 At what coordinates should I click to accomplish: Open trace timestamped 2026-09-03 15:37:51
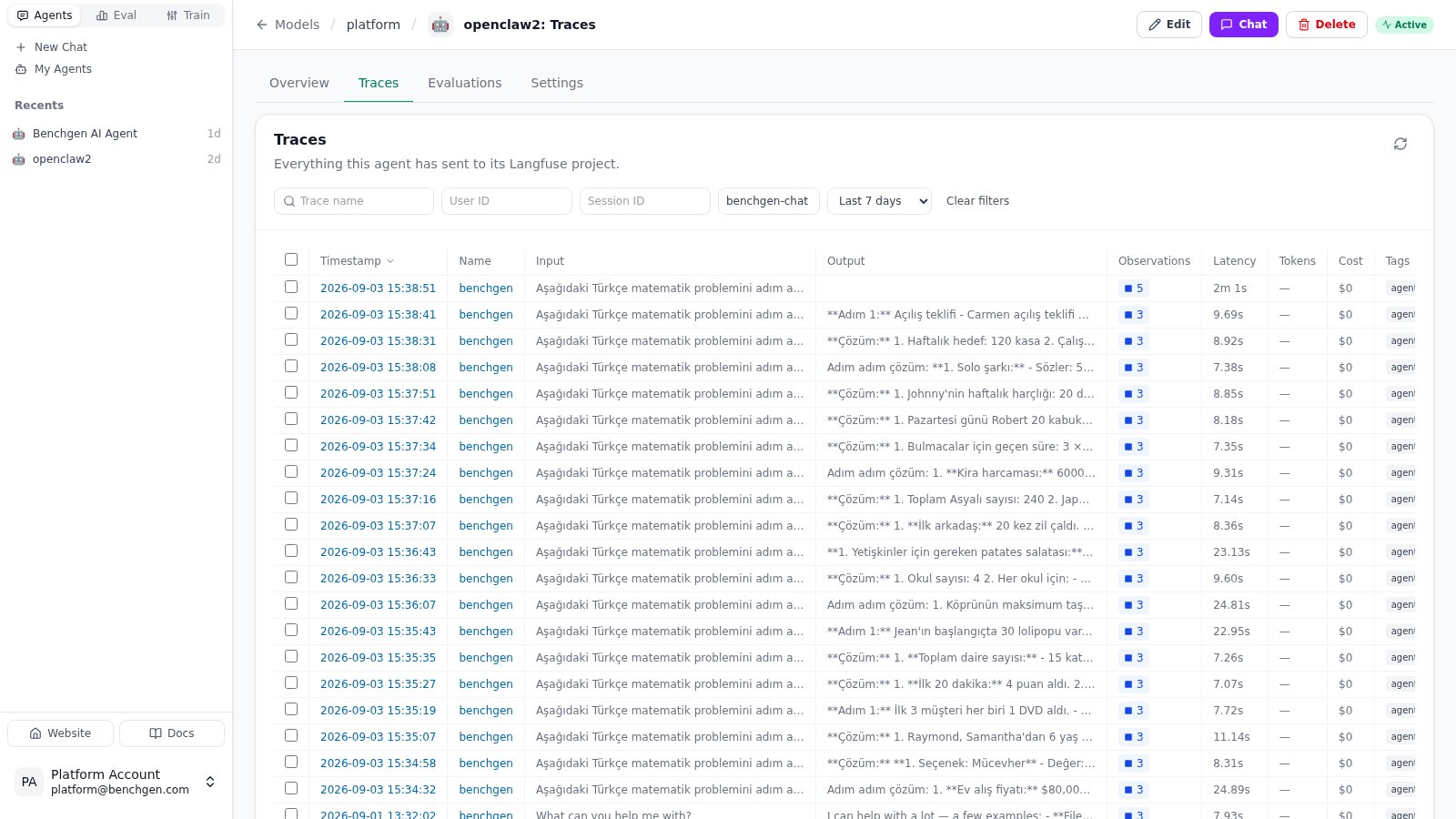pos(378,394)
